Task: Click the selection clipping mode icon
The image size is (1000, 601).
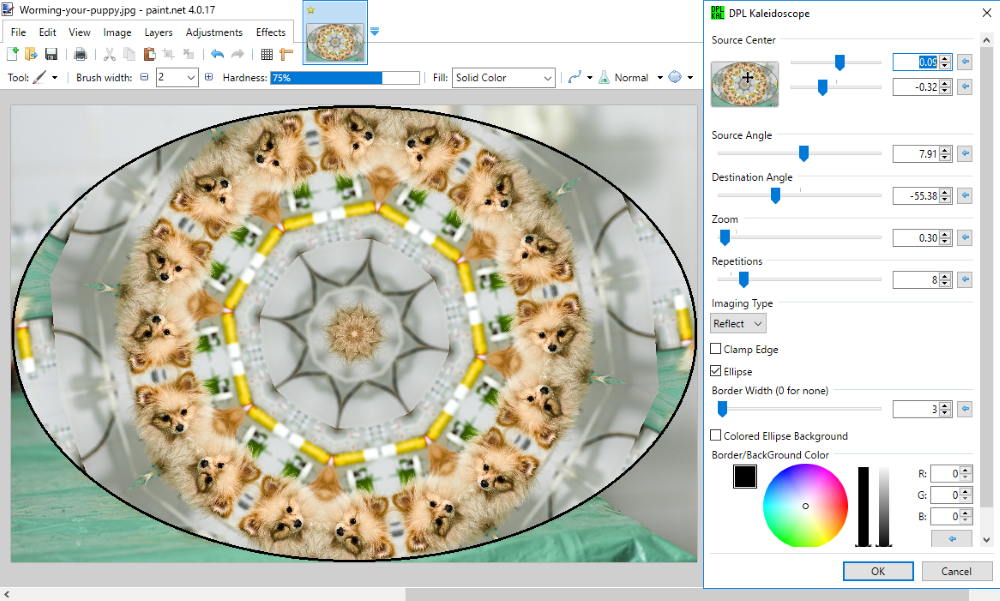Action: point(675,77)
